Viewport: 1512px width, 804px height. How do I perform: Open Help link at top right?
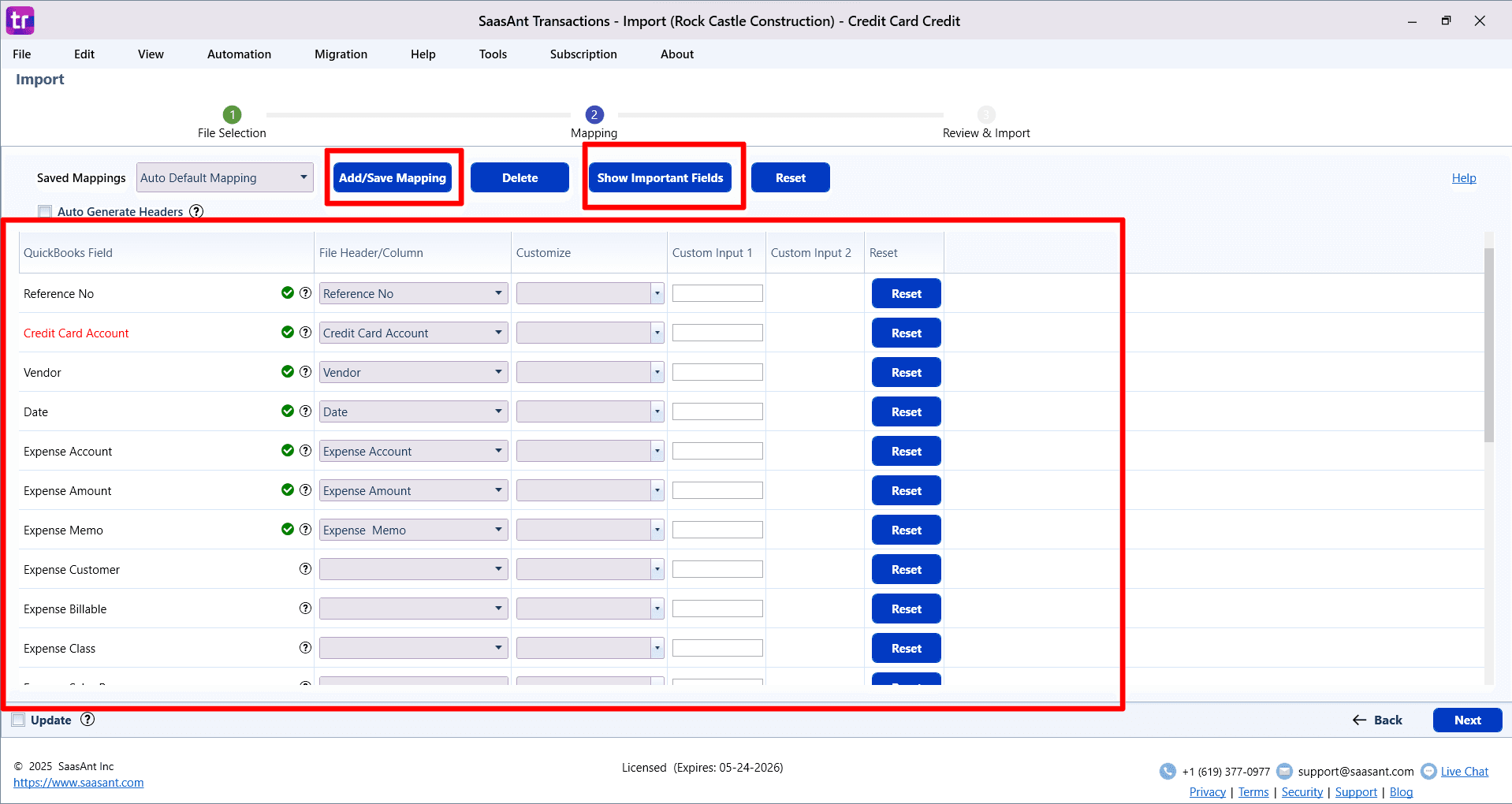1464,178
